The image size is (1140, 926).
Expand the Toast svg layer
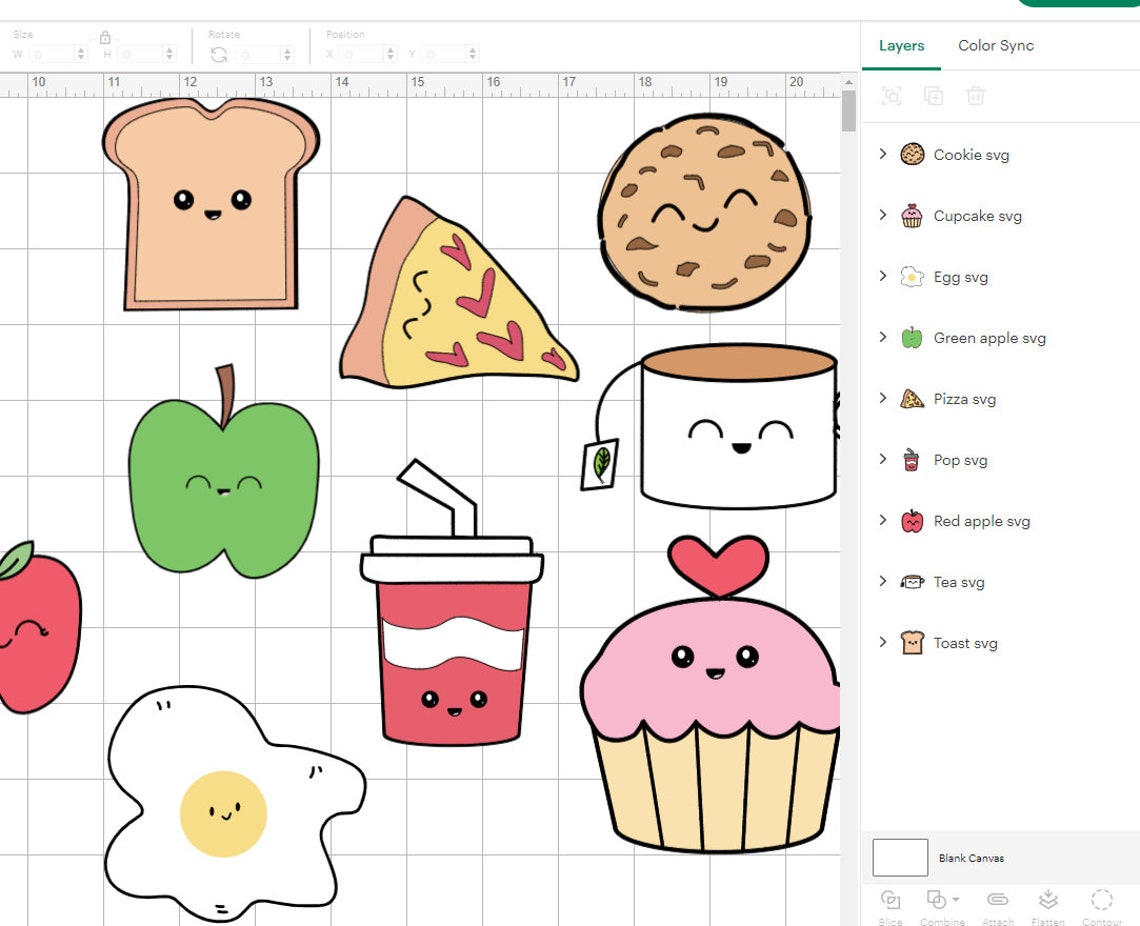tap(883, 642)
